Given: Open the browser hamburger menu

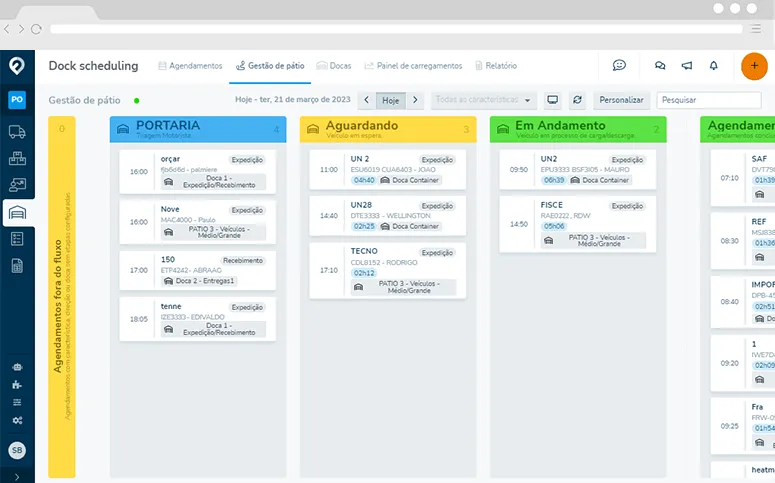Looking at the screenshot, I should coord(755,29).
